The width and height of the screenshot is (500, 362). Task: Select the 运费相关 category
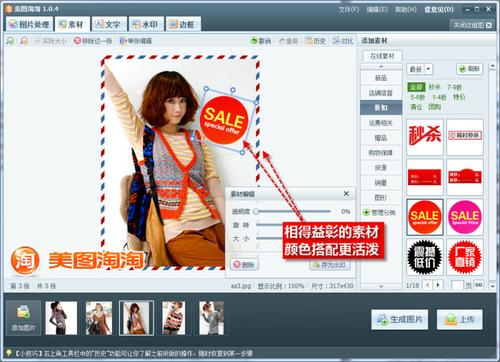pyautogui.click(x=381, y=123)
